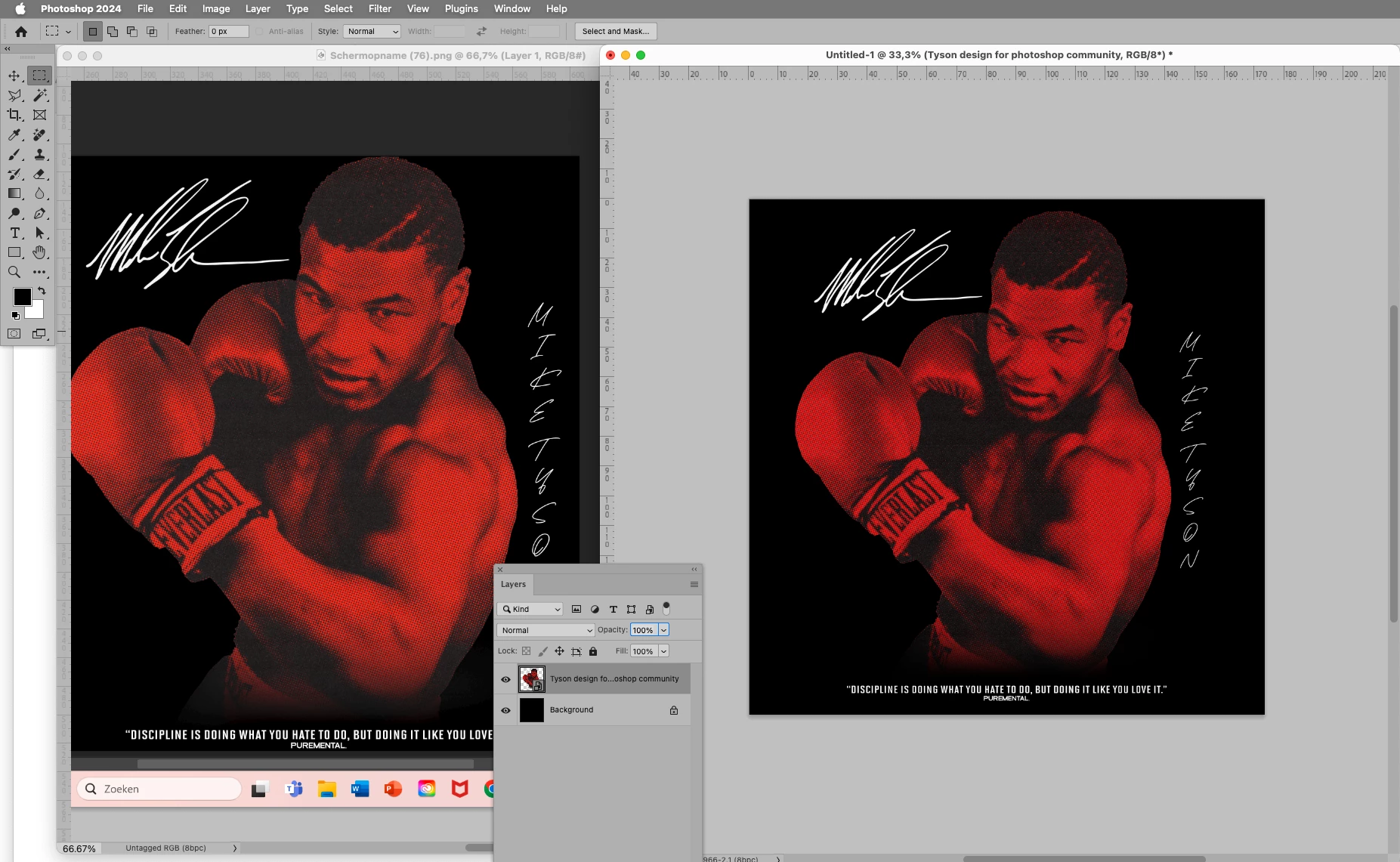The height and width of the screenshot is (862, 1400).
Task: Select the Crop tool
Action: (14, 115)
